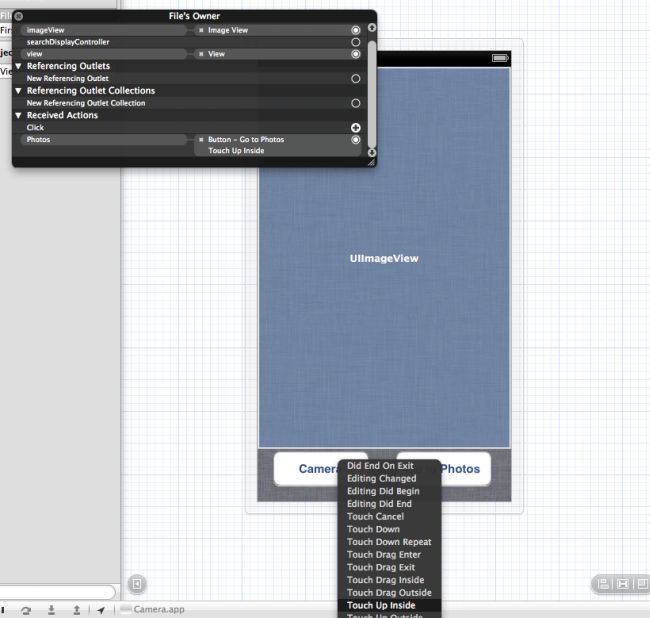Select Touch Drag Outside event
650x618 pixels.
390,593
